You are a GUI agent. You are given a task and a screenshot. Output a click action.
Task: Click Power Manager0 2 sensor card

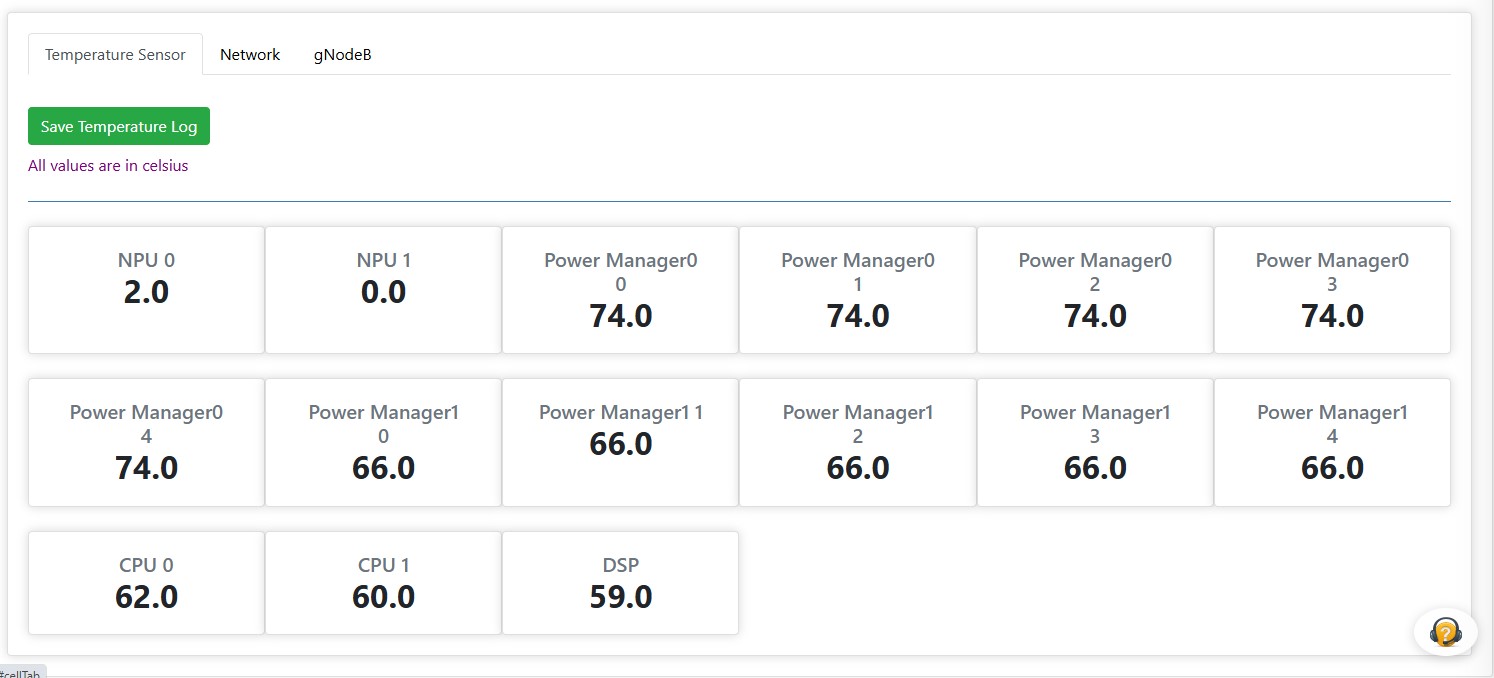pos(1095,290)
